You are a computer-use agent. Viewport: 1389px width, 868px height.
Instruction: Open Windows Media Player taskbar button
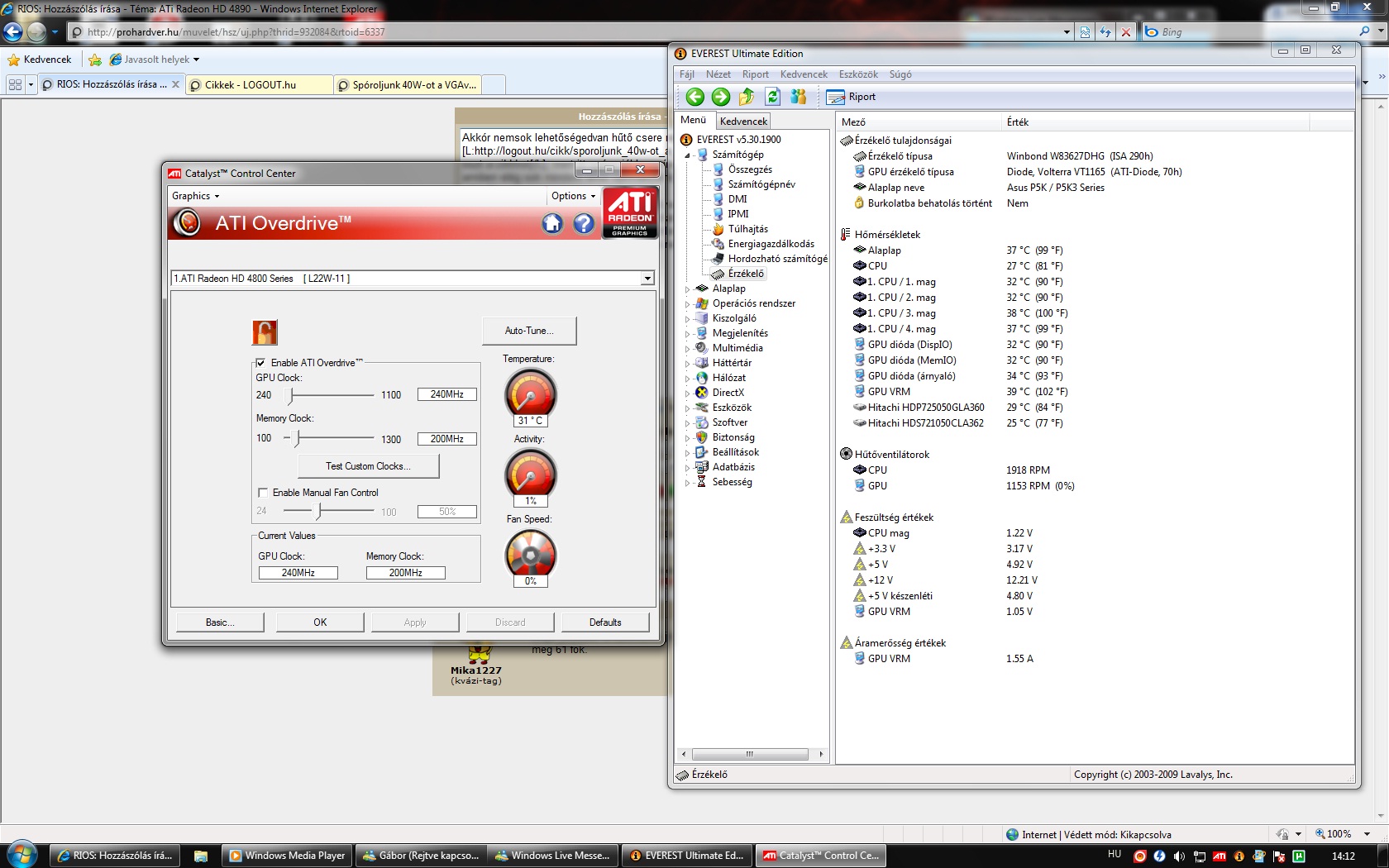click(287, 856)
